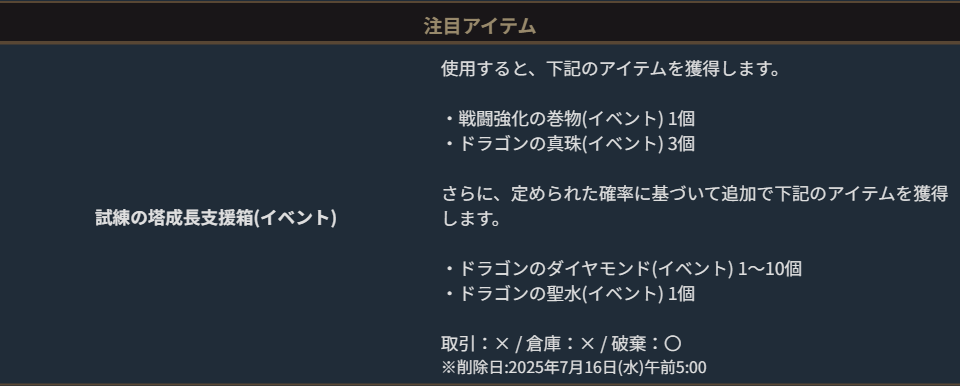Select ドラゴンの真珠(イベント) 3個 entry
Viewport: 960px width, 386px height.
coord(568,143)
